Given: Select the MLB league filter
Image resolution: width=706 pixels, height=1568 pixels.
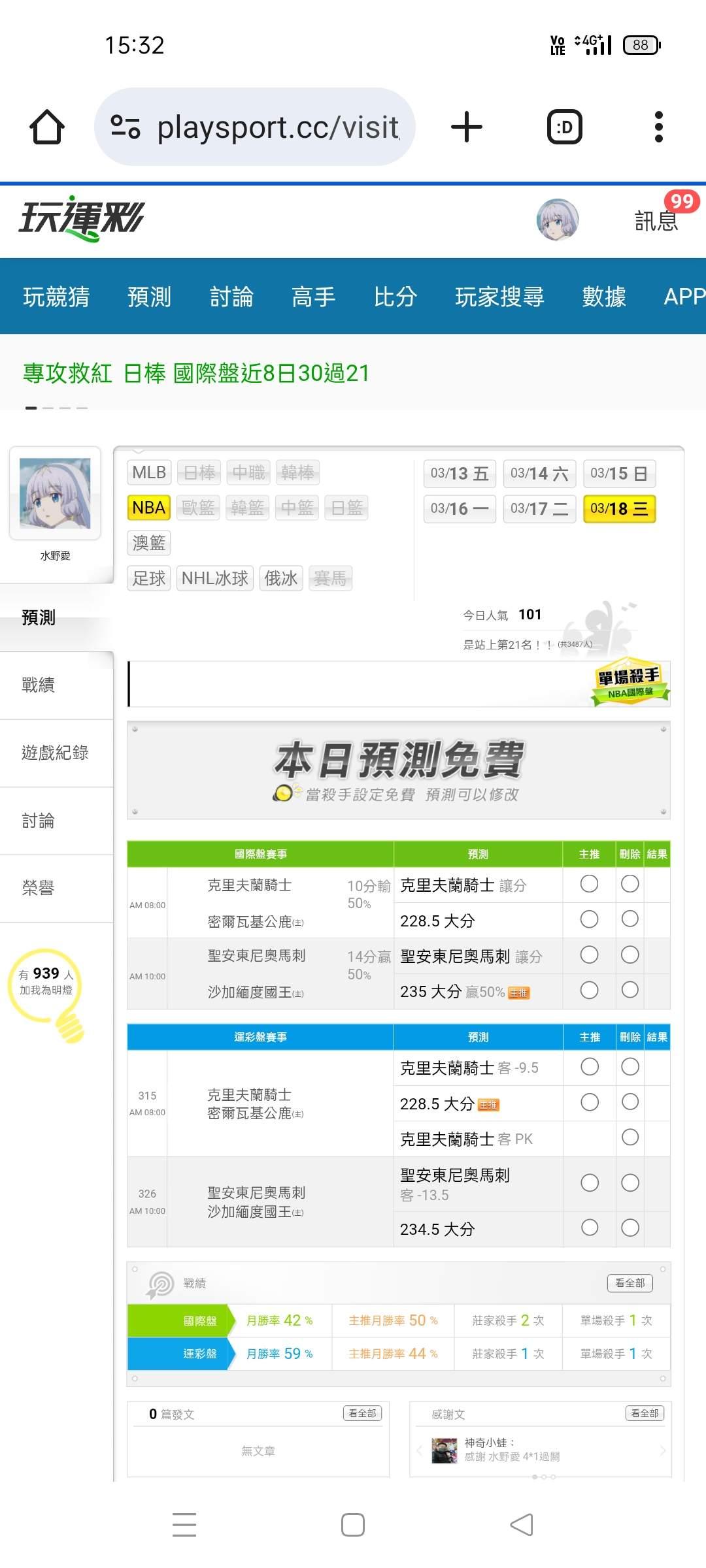Looking at the screenshot, I should tap(149, 472).
